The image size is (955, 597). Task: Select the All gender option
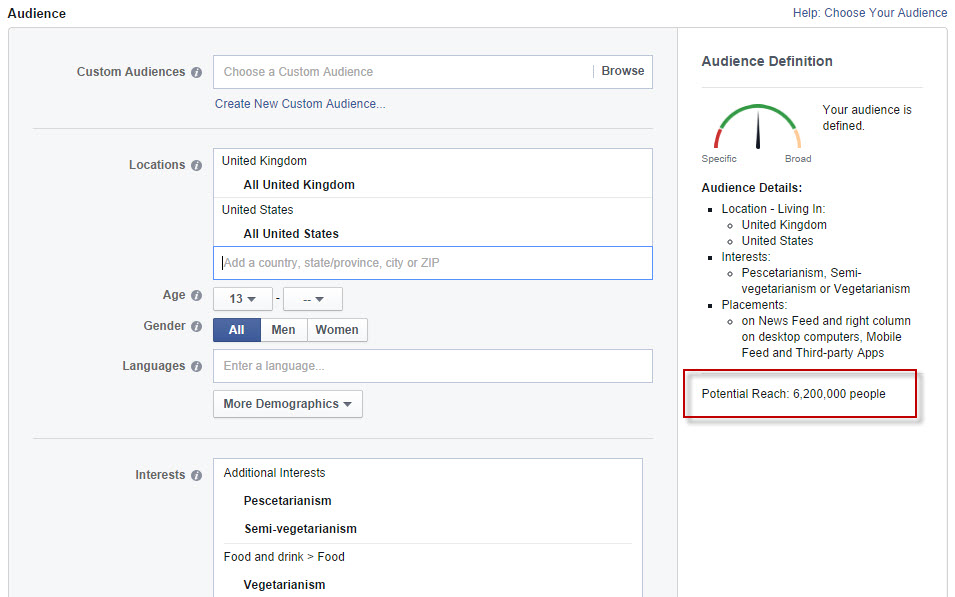point(236,330)
